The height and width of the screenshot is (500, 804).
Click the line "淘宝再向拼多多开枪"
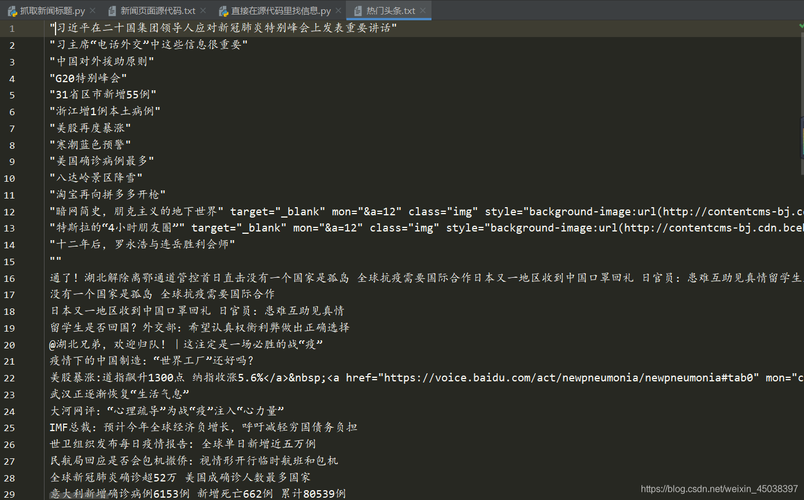[108, 194]
